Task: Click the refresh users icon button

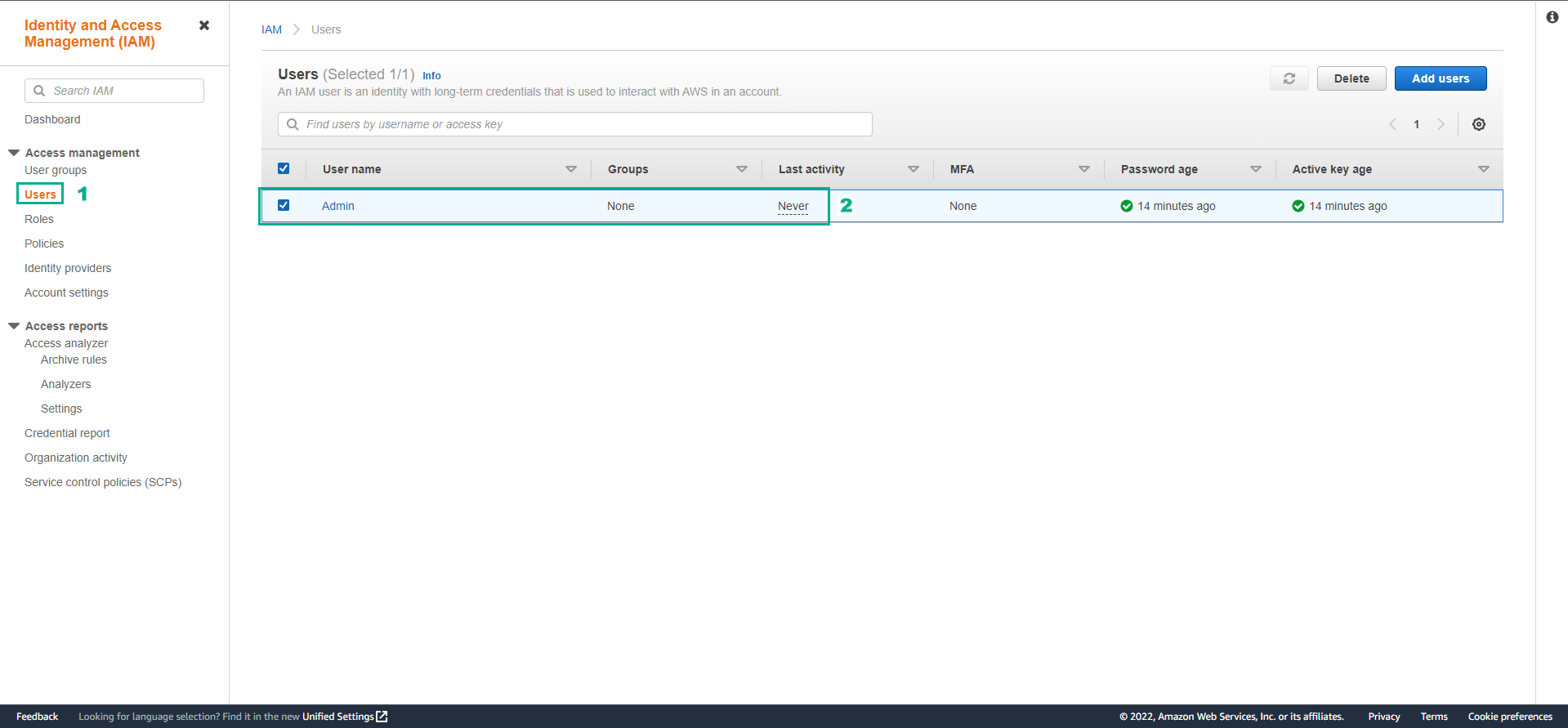Action: (x=1289, y=78)
